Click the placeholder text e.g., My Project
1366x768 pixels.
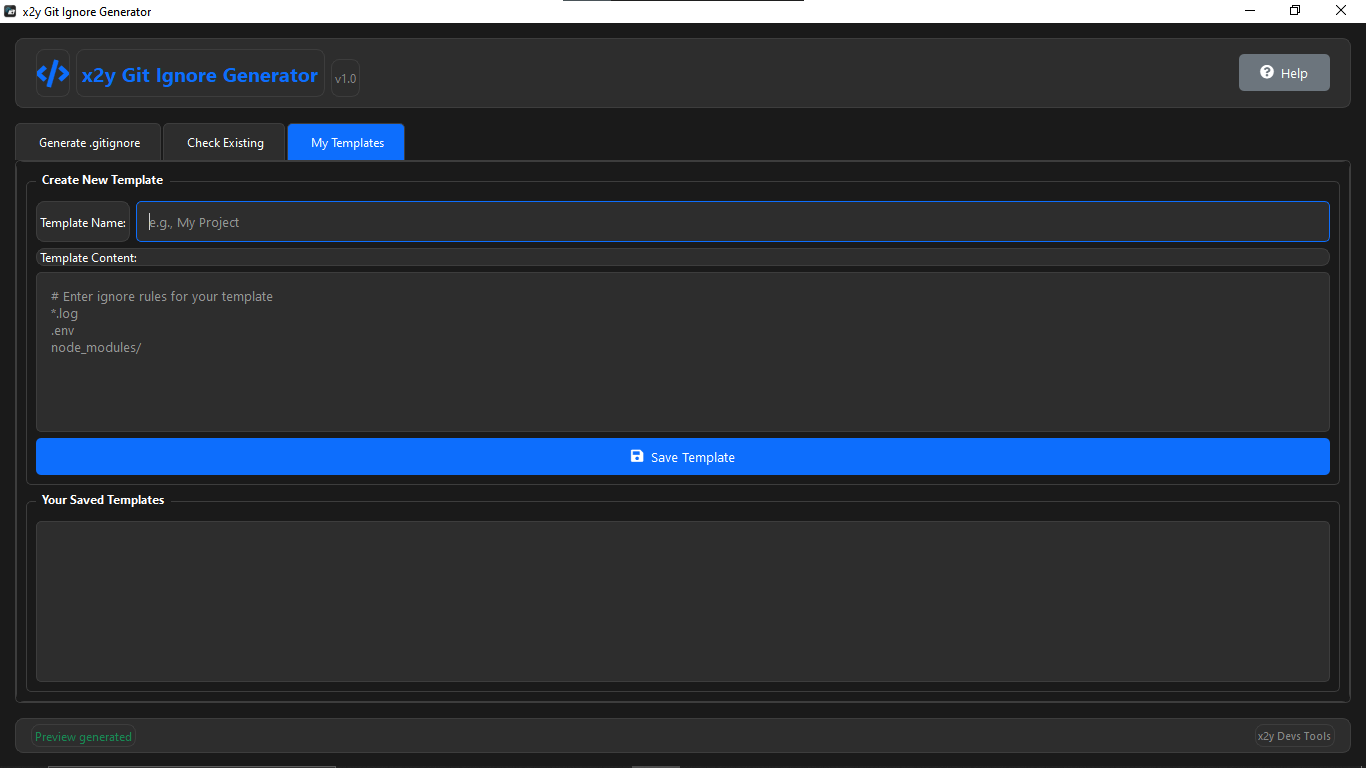pyautogui.click(x=194, y=222)
